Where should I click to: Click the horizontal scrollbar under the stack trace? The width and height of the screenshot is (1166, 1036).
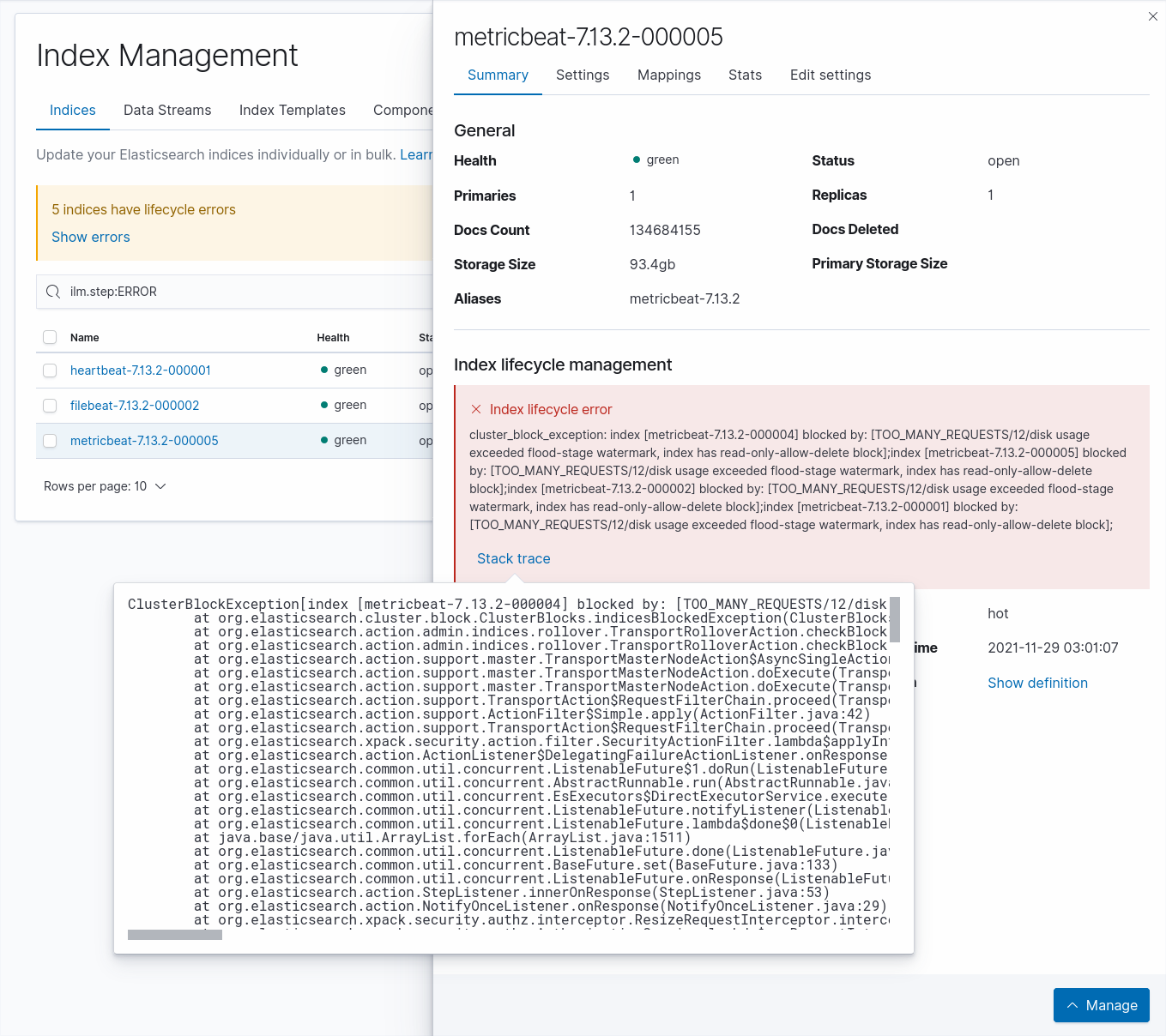tap(174, 935)
